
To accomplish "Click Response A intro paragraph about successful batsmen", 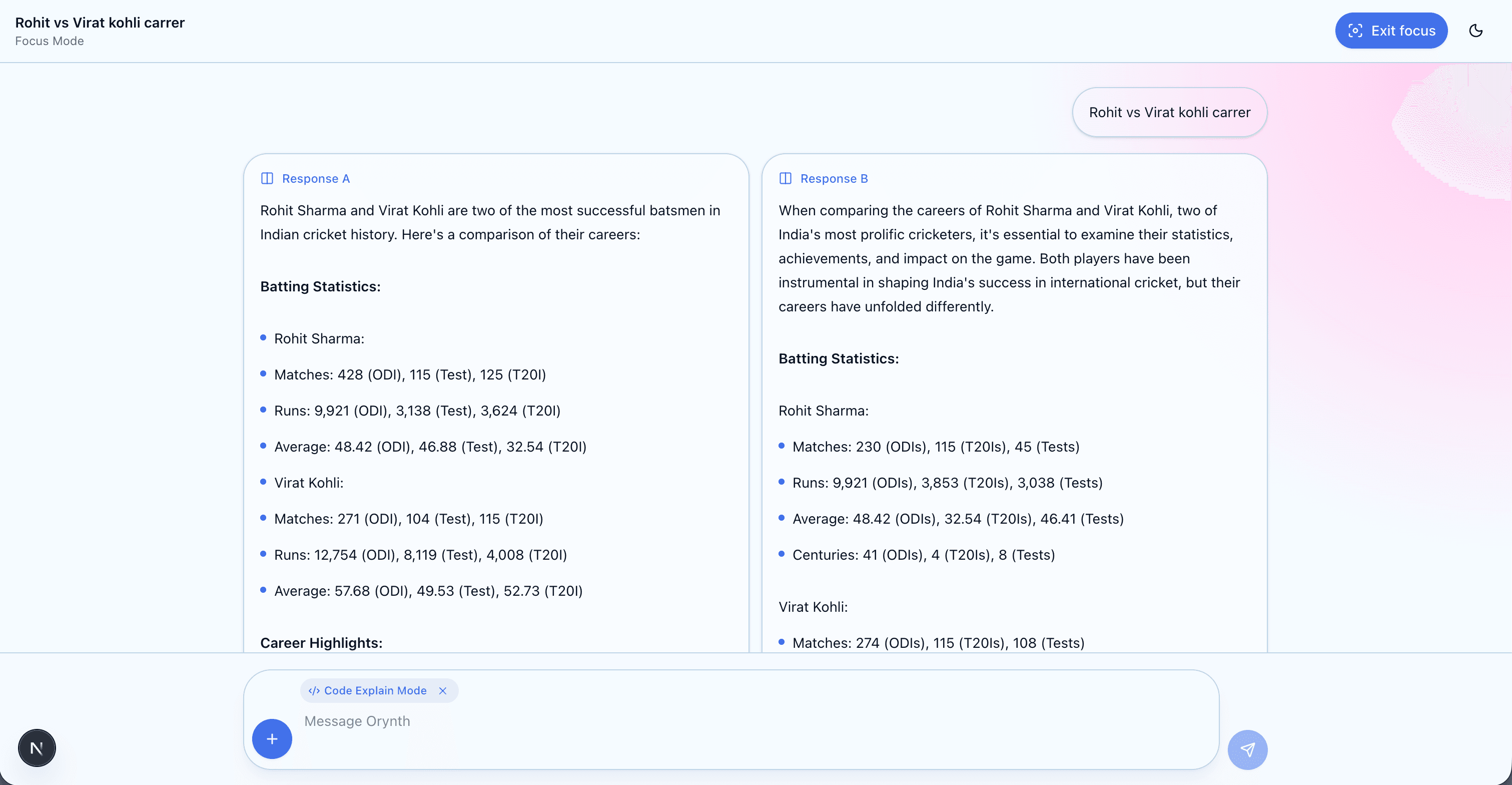I will pyautogui.click(x=490, y=222).
